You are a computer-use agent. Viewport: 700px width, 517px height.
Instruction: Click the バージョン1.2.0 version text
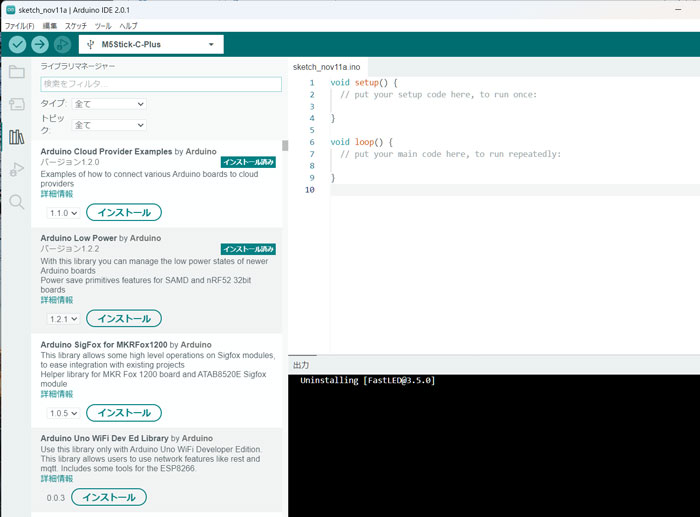coord(70,162)
